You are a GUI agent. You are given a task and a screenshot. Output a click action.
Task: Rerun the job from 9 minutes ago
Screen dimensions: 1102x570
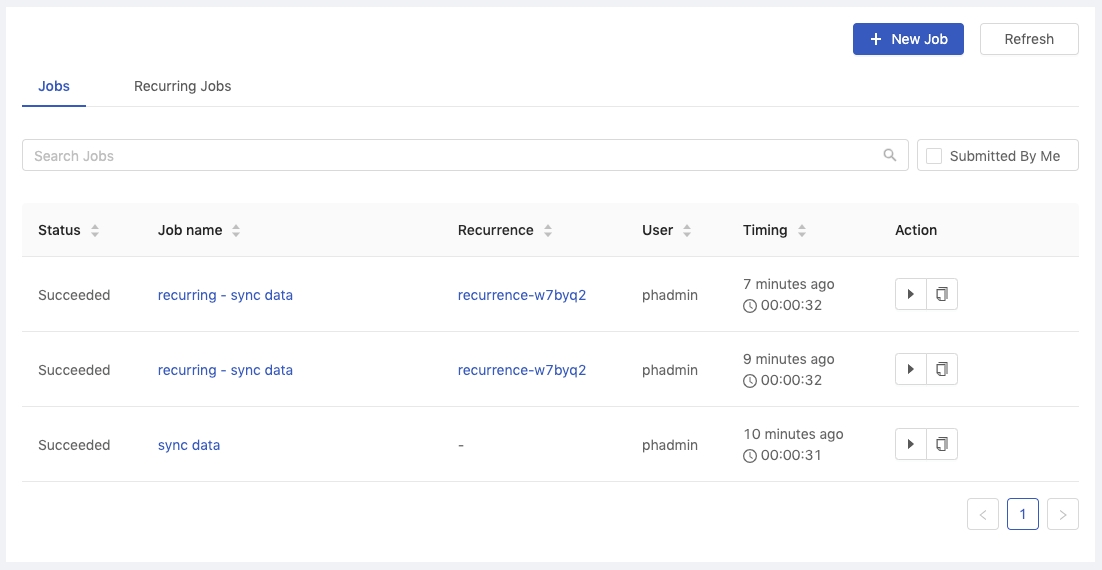click(x=911, y=369)
